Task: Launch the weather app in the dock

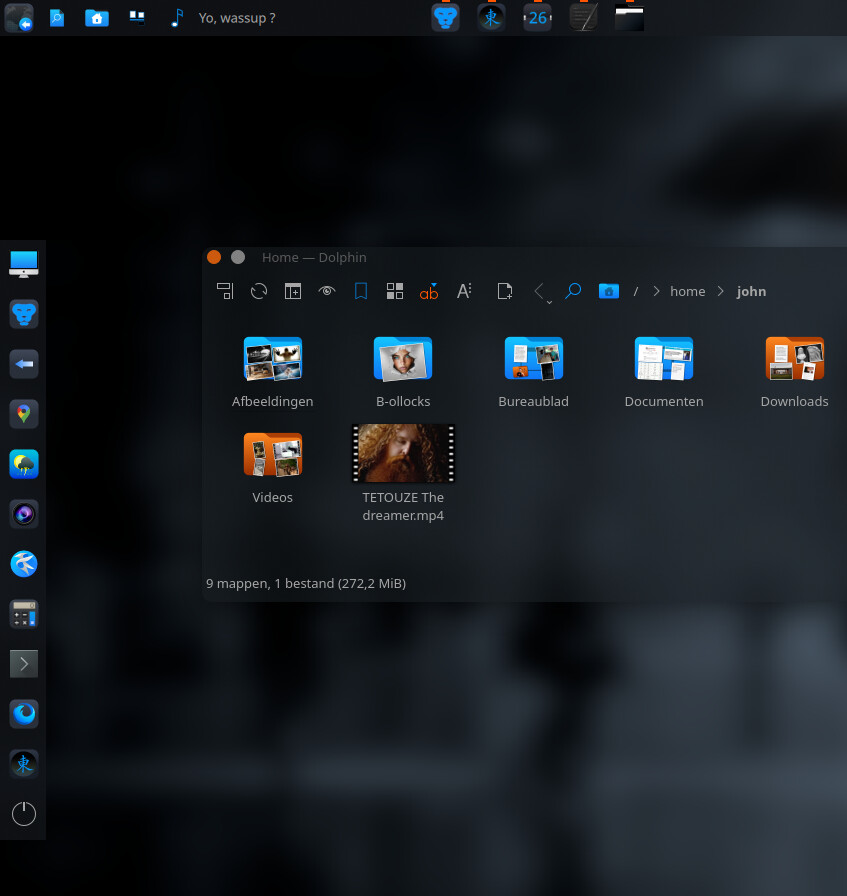Action: (x=24, y=464)
